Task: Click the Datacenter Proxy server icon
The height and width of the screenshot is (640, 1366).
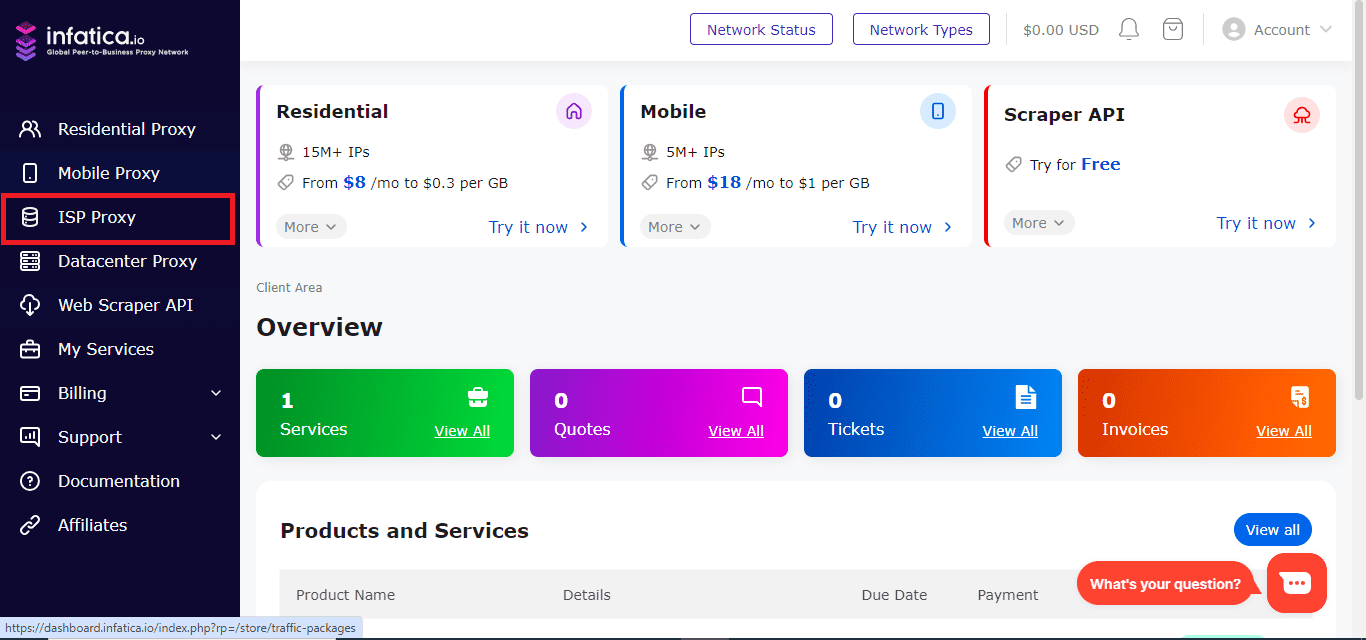Action: [x=30, y=261]
